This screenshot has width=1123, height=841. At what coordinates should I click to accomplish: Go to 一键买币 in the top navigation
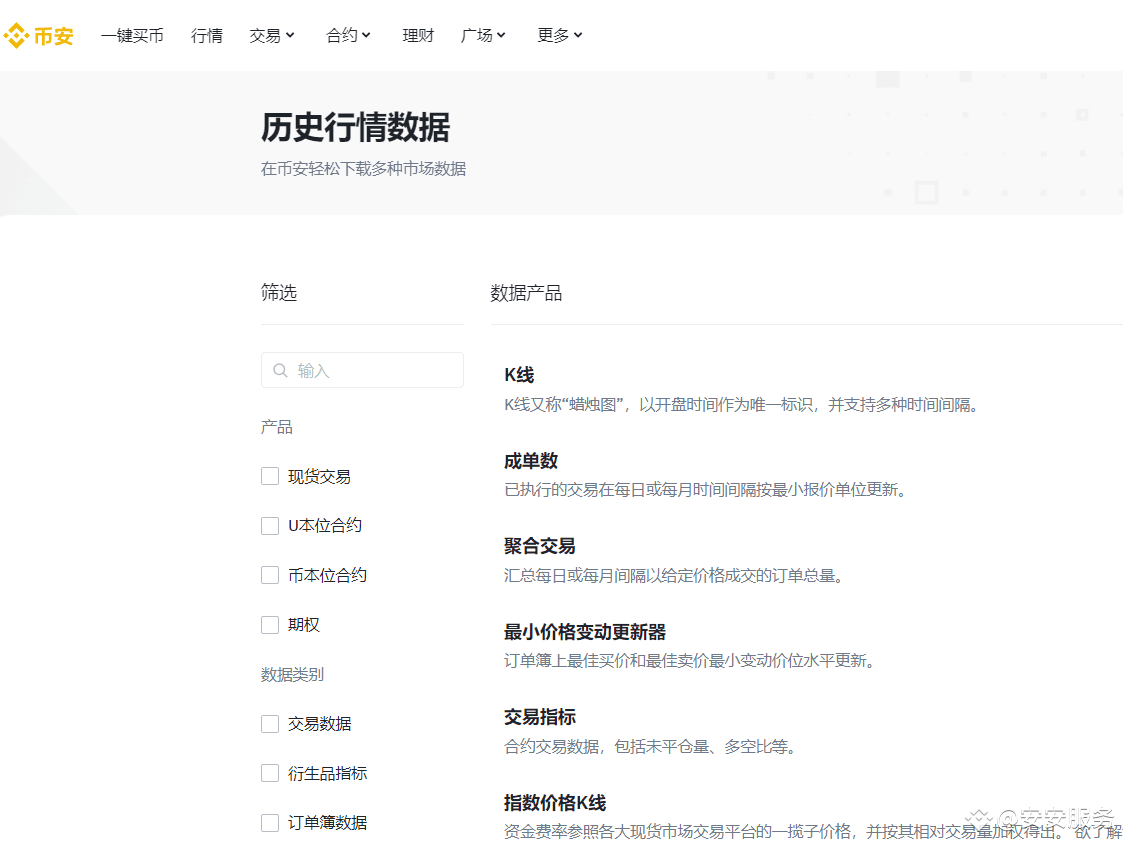point(132,35)
